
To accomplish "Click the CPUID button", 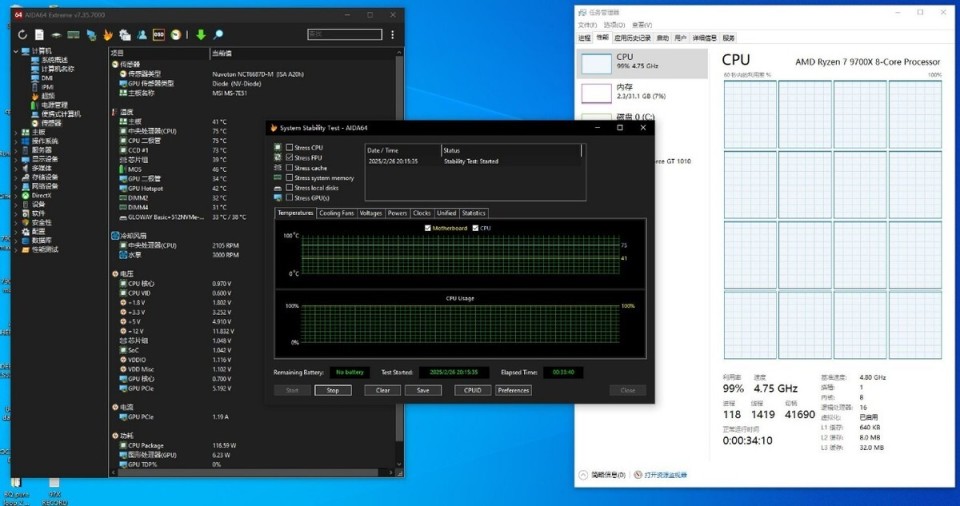I will 473,390.
